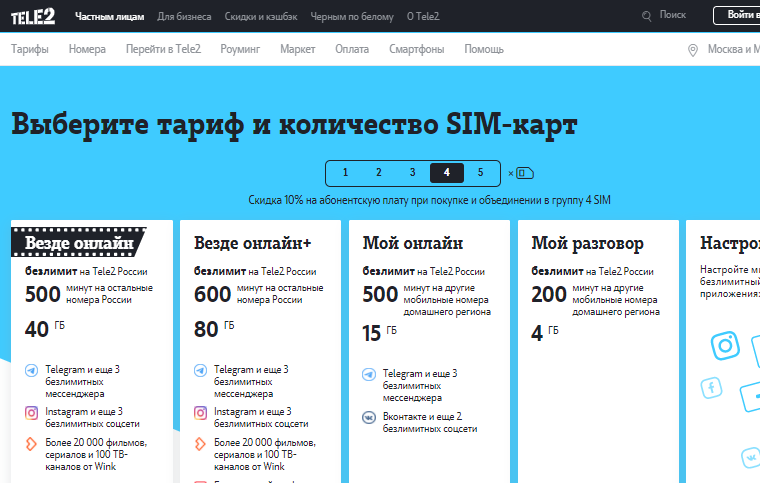760x483 pixels.
Task: Open the Настрой tariff card title
Action: [x=730, y=243]
